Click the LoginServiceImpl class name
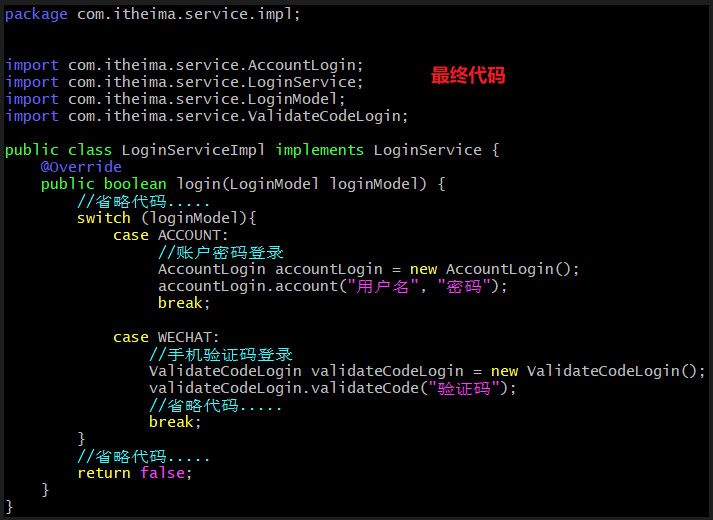The height and width of the screenshot is (520, 713). tap(193, 150)
